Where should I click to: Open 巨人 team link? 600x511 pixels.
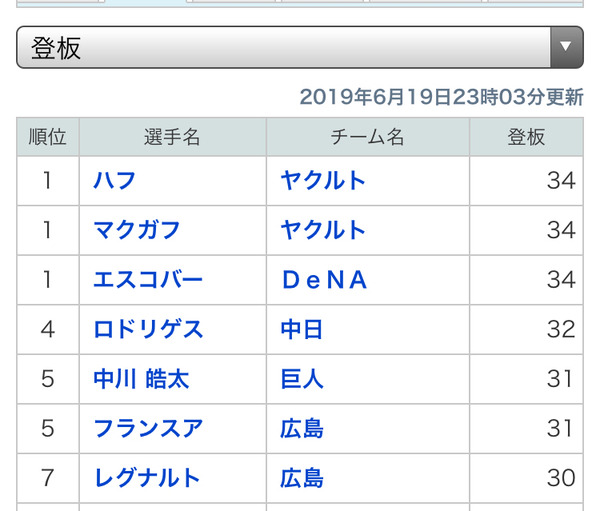pyautogui.click(x=302, y=379)
